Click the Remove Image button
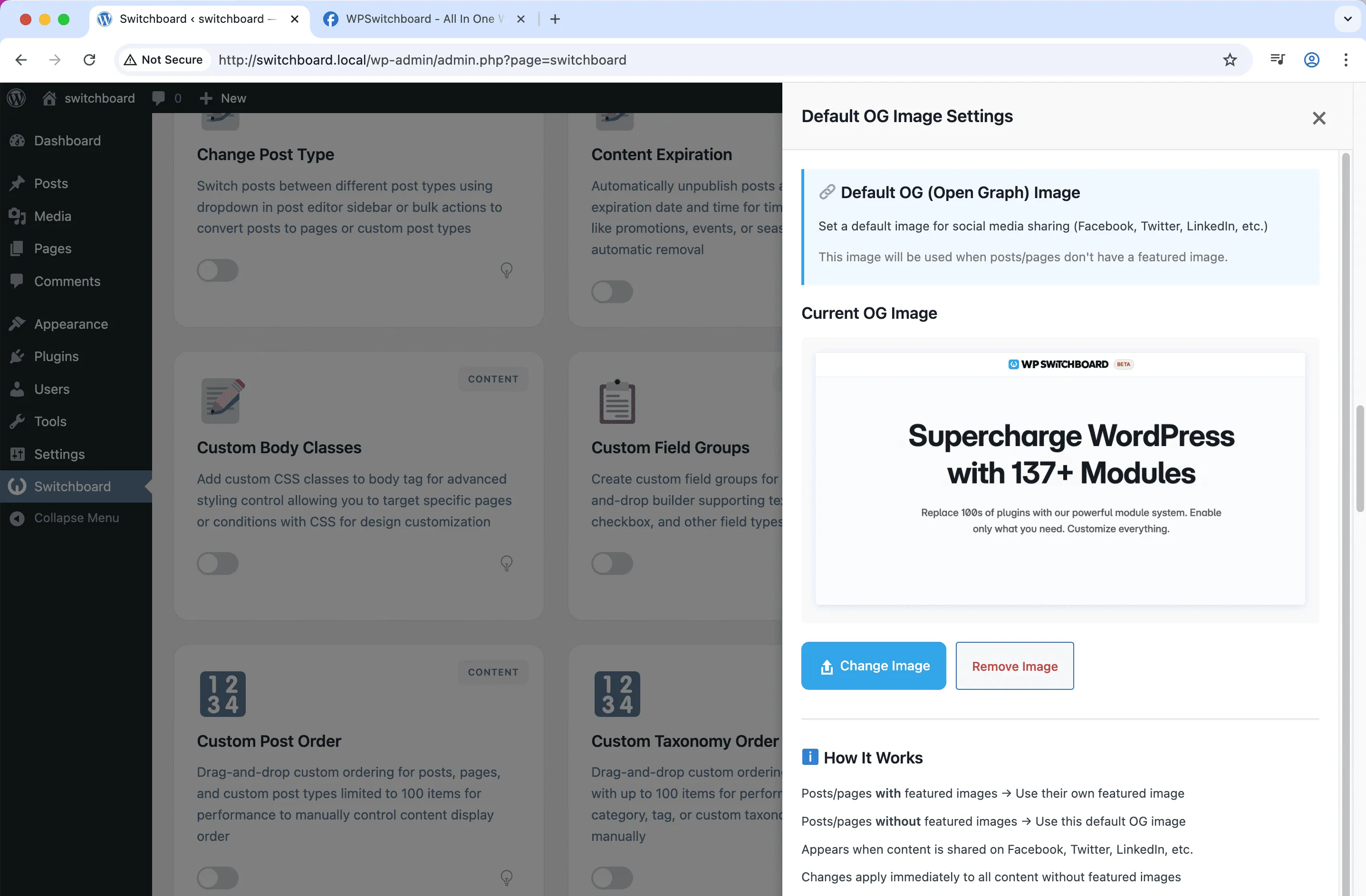The width and height of the screenshot is (1366, 896). click(1014, 666)
